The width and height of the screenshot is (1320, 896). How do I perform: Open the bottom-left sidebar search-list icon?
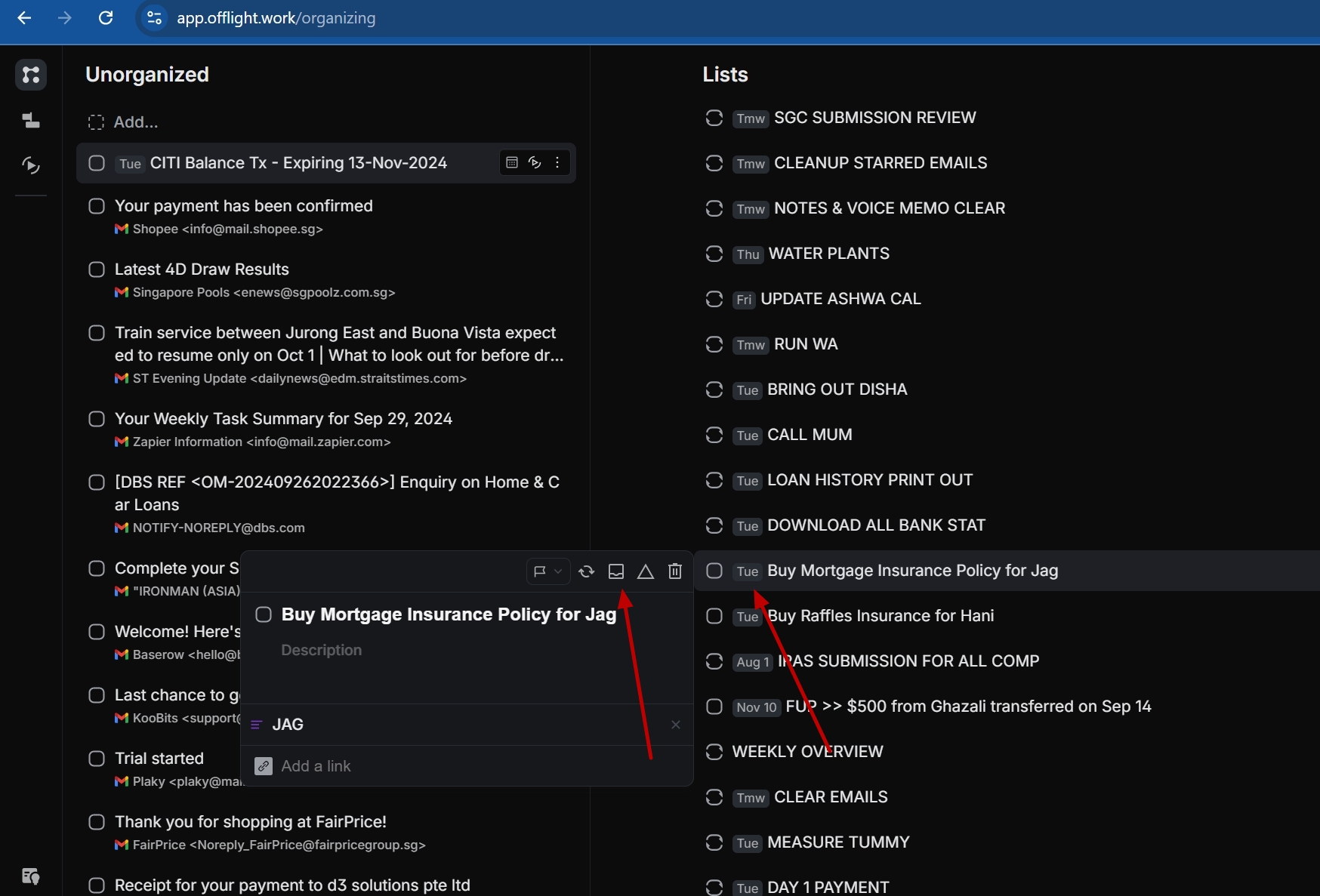[31, 876]
